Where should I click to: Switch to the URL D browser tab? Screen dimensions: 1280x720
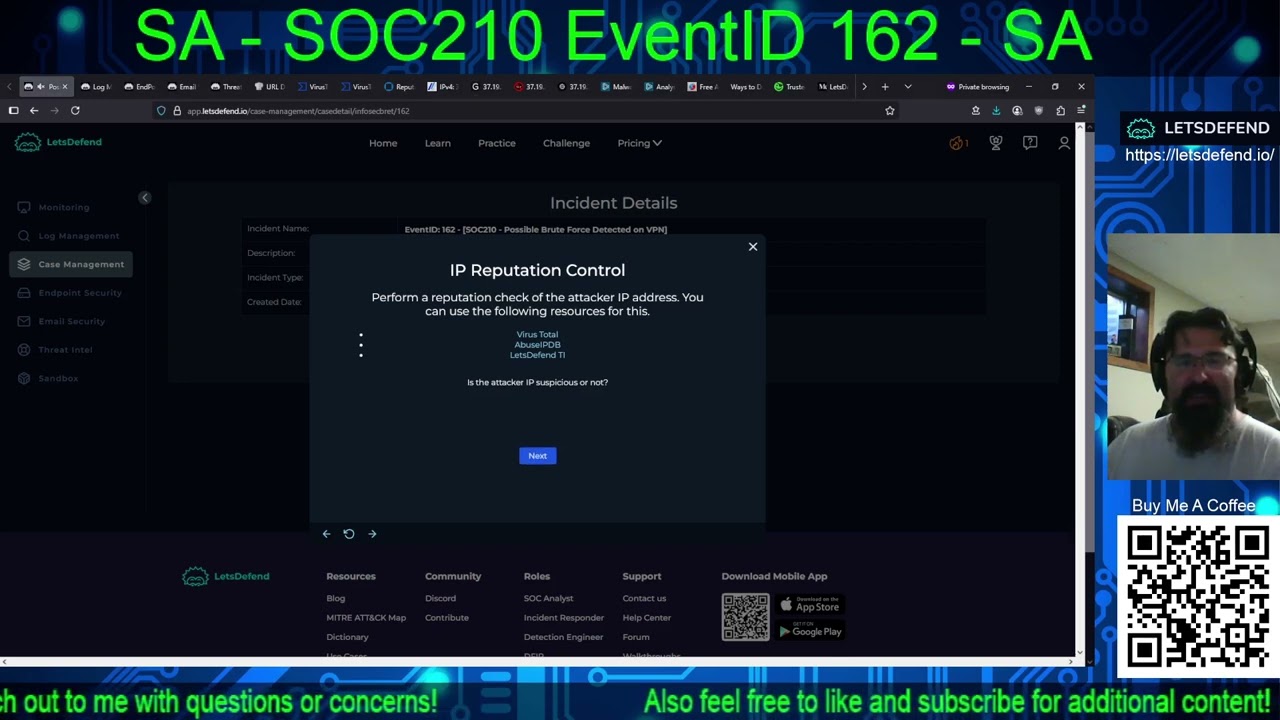(270, 87)
